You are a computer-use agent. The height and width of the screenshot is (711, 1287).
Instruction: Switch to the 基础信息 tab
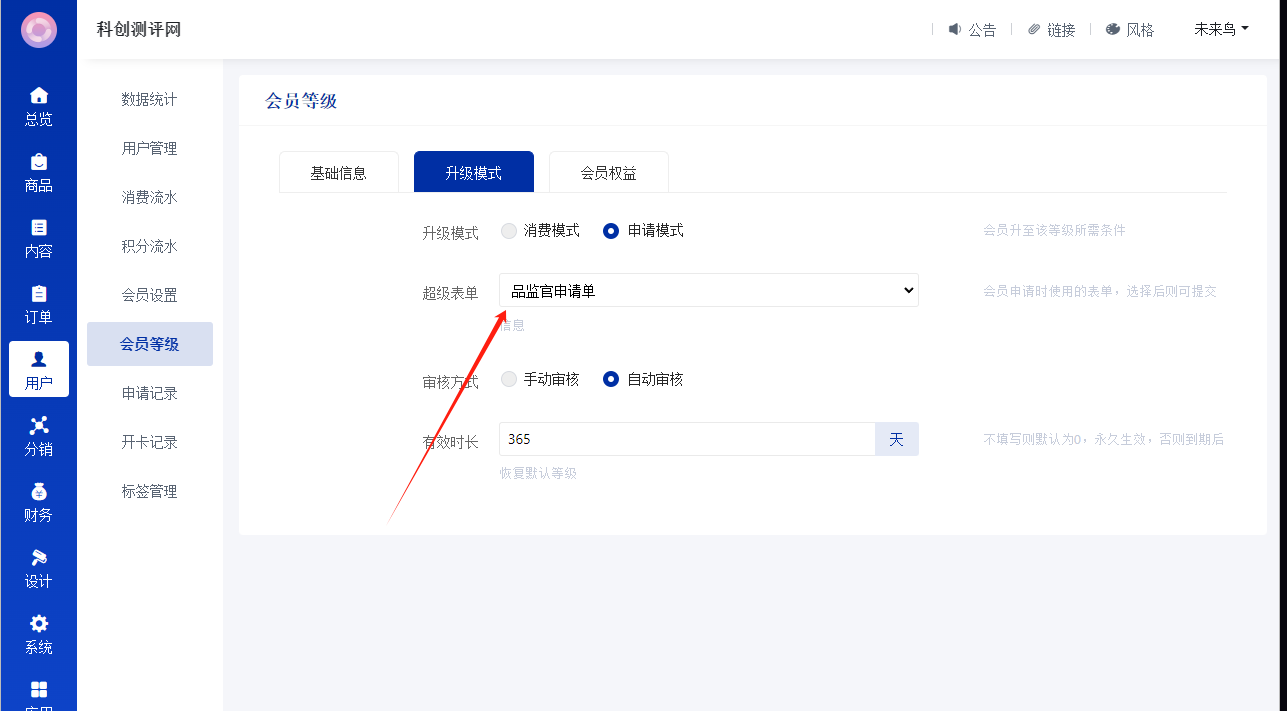tap(338, 173)
